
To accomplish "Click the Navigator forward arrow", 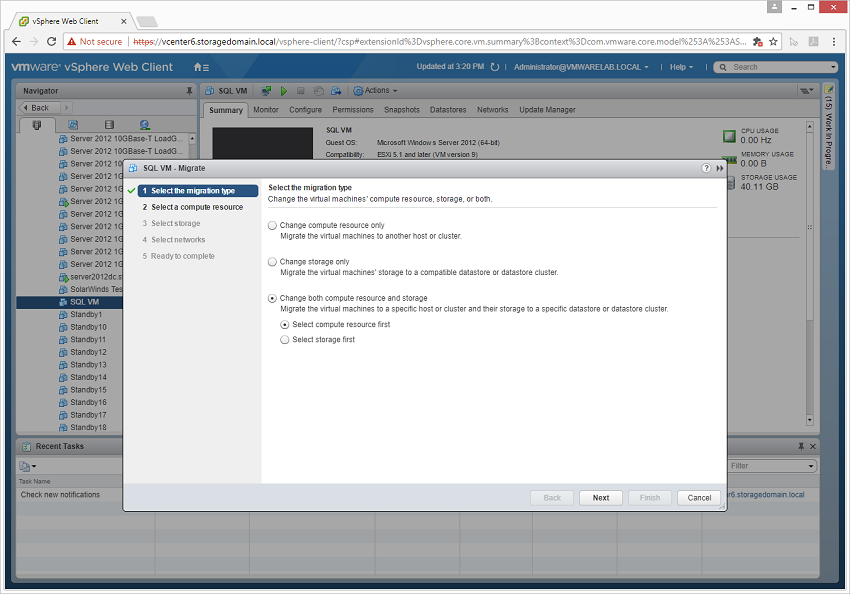I will coord(67,108).
